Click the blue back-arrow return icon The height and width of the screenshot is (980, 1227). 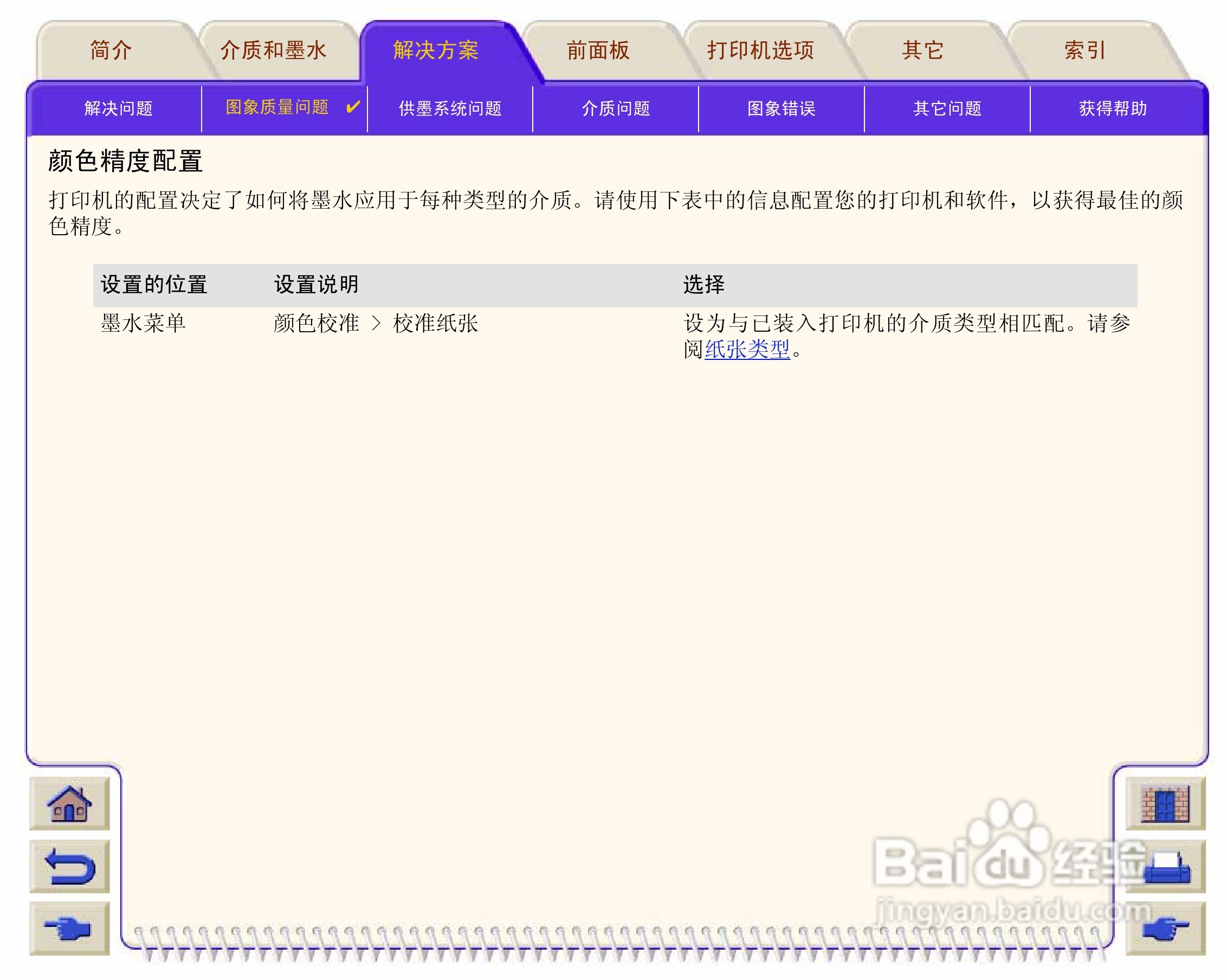coord(69,866)
